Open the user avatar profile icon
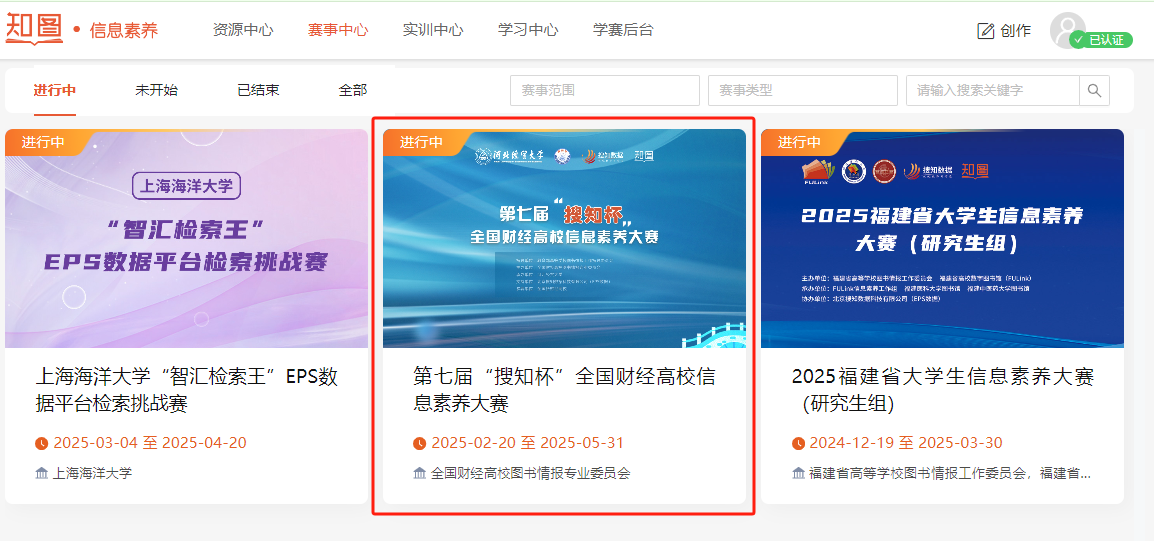Image resolution: width=1154 pixels, height=541 pixels. coord(1067,29)
